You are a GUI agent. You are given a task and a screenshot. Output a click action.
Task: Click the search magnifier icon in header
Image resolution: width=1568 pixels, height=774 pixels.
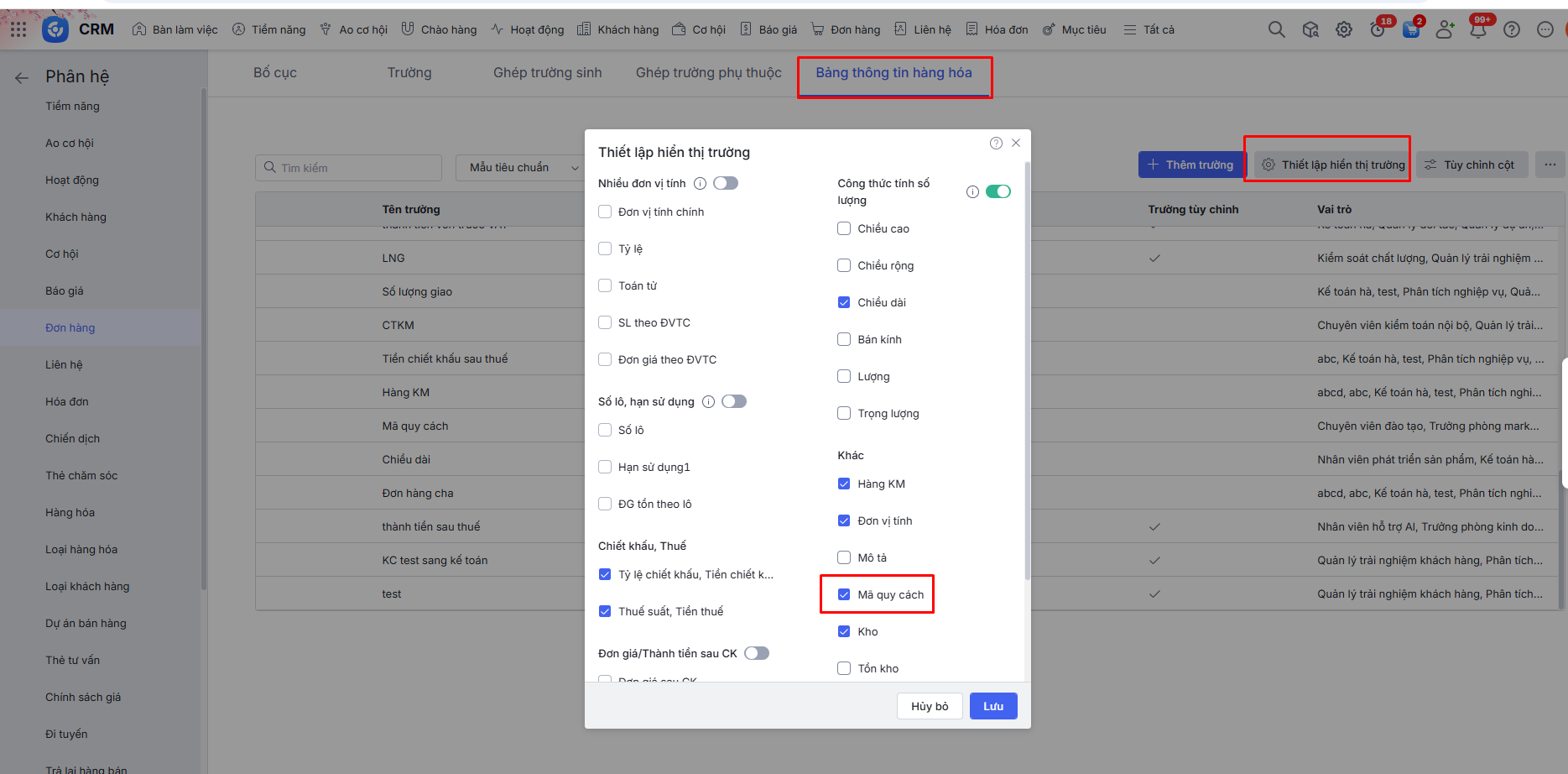(1276, 29)
